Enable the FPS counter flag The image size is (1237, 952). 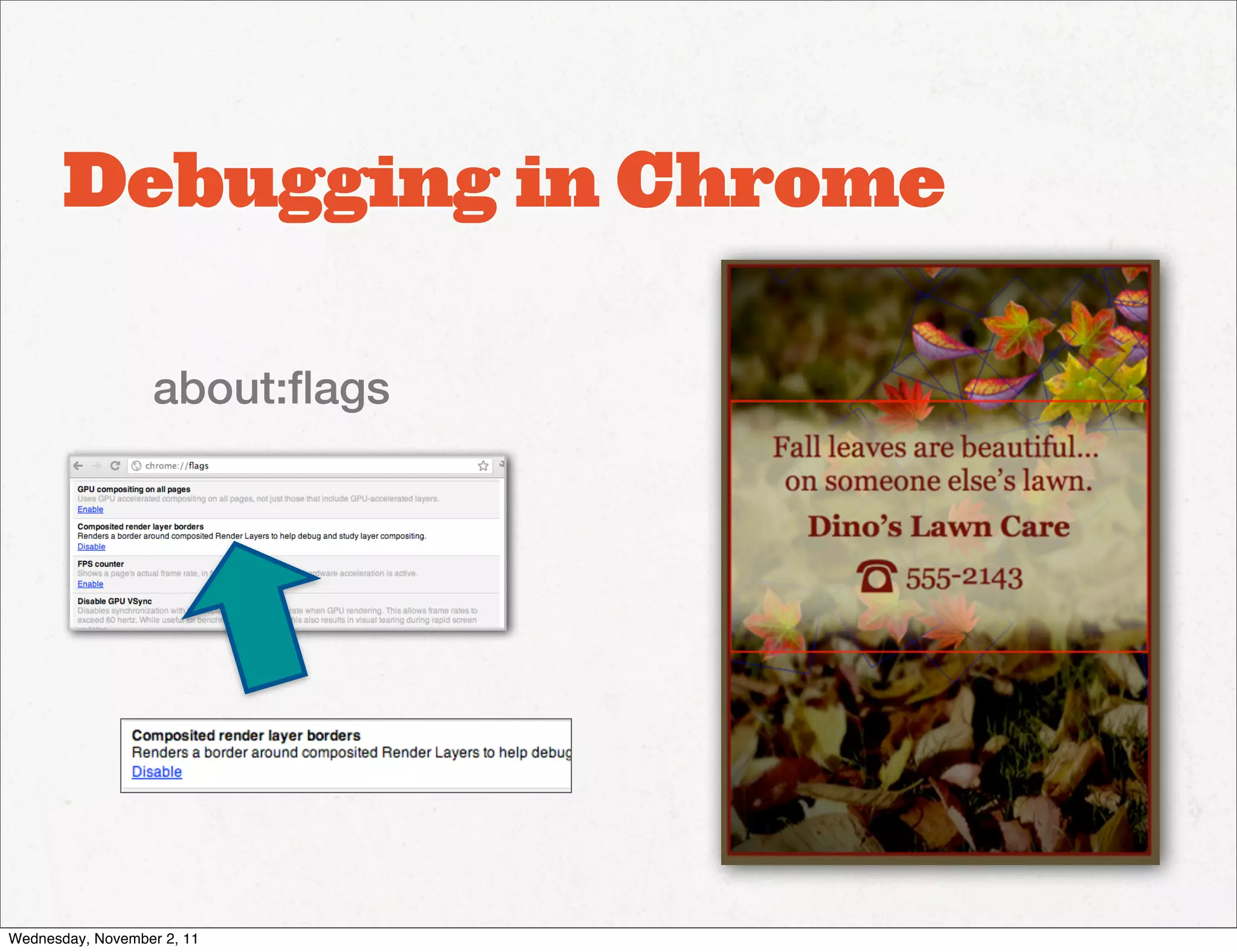tap(90, 584)
